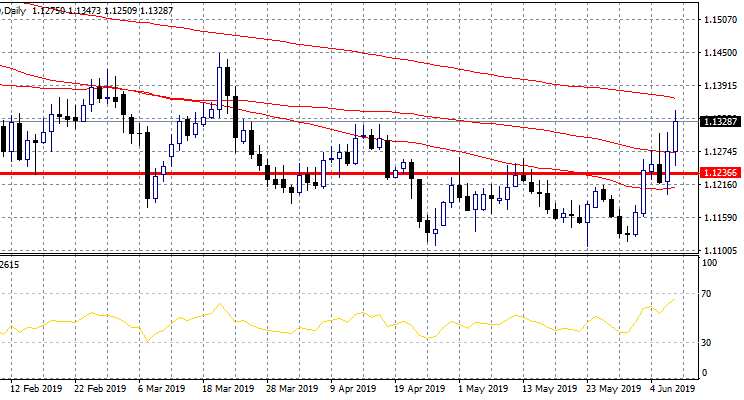Screen dimensions: 744x400
Task: Select the thick red horizontal support line
Action: tap(349, 173)
